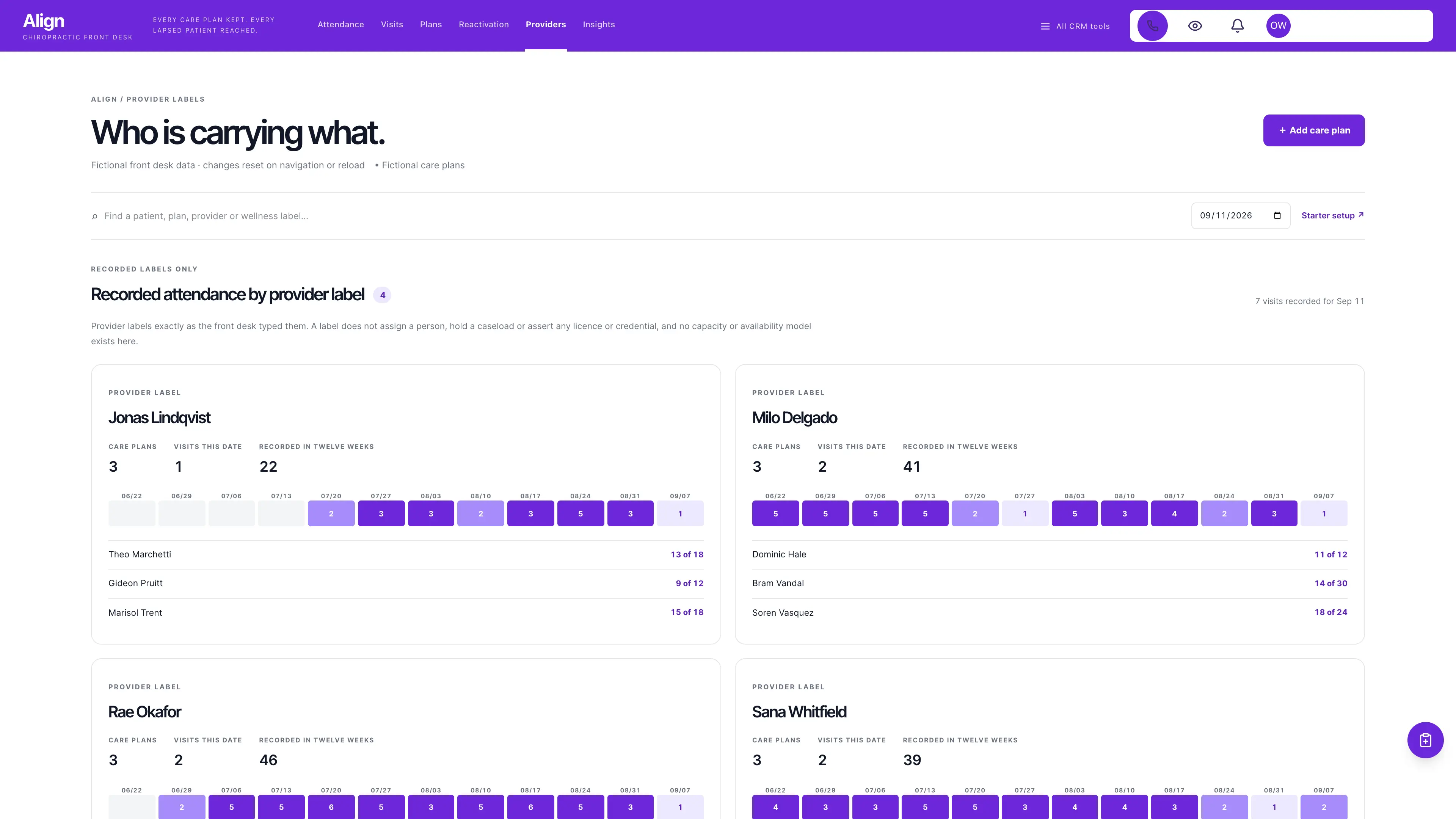Open the notifications bell
This screenshot has width=1456, height=819.
pyautogui.click(x=1237, y=25)
